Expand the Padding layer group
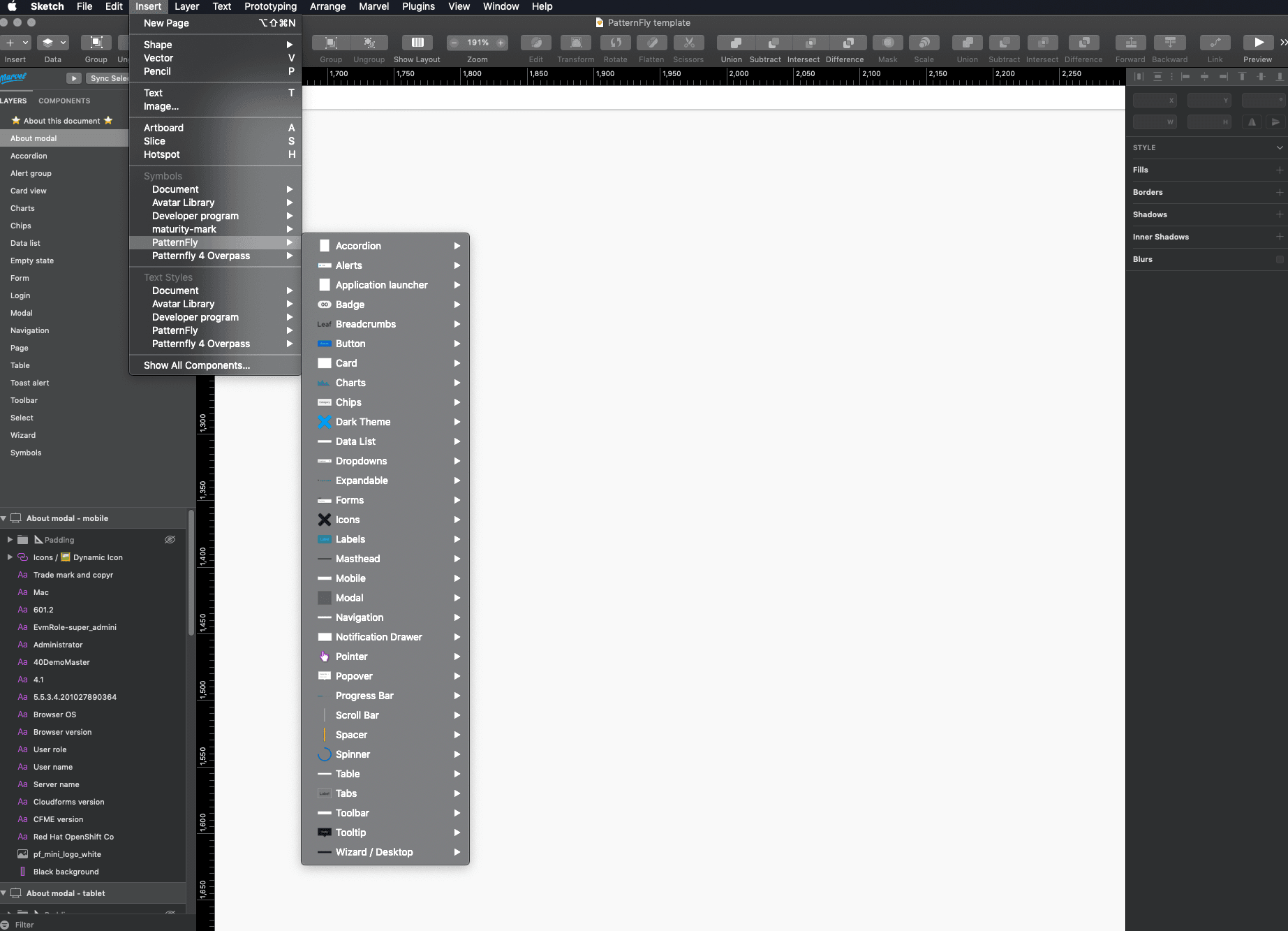The height and width of the screenshot is (931, 1288). click(x=10, y=540)
